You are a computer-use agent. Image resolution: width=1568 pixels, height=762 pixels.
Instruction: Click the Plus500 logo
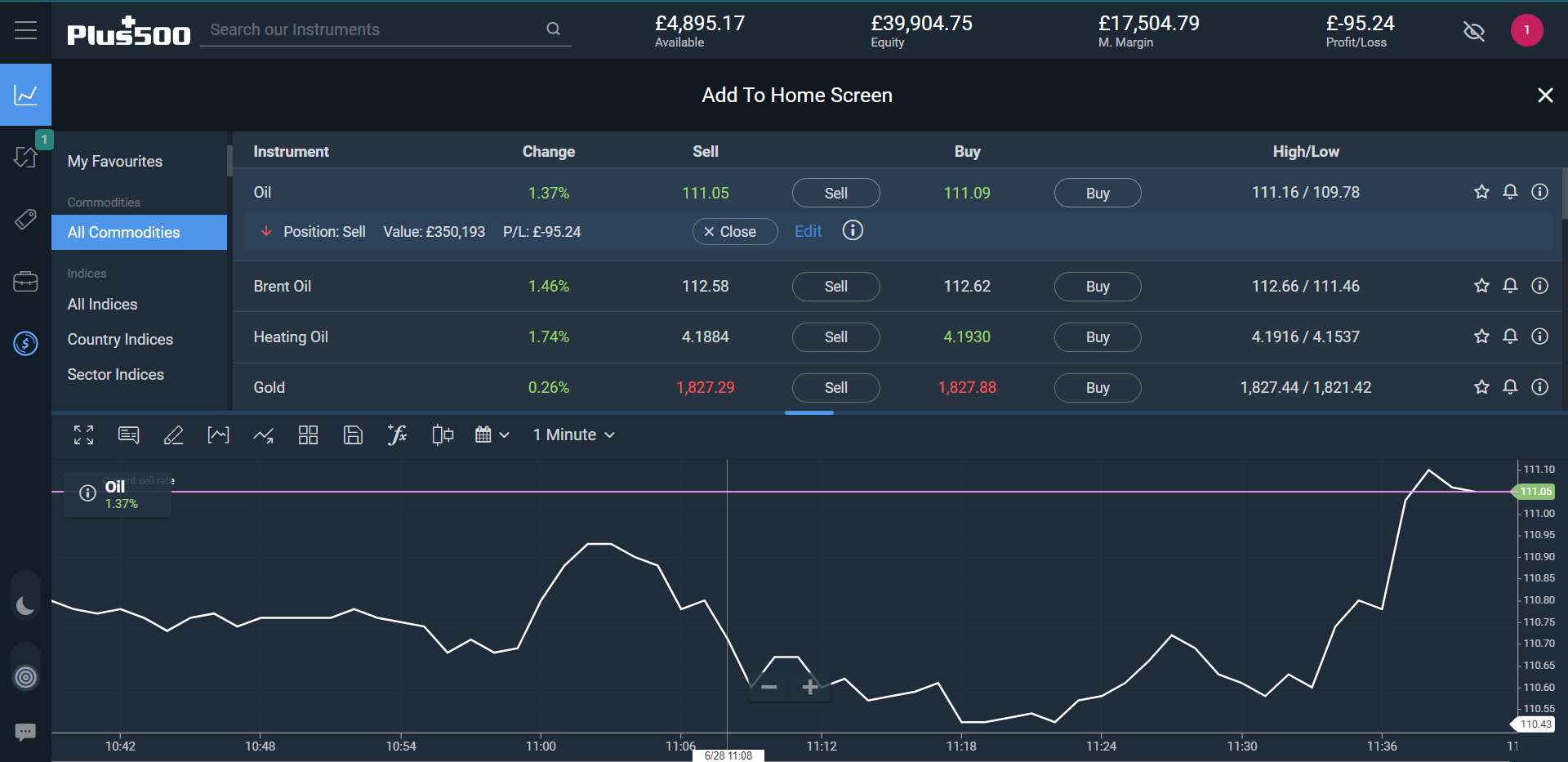click(128, 31)
